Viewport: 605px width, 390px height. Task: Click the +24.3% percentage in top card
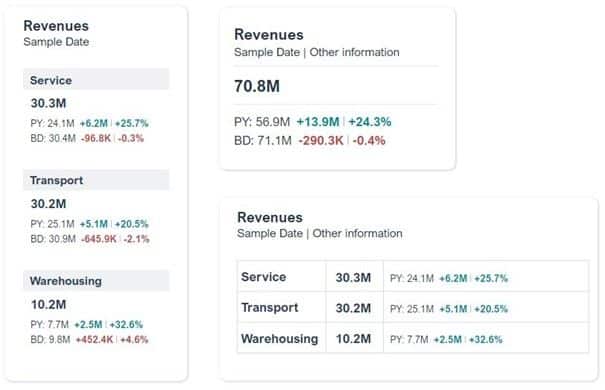[370, 122]
